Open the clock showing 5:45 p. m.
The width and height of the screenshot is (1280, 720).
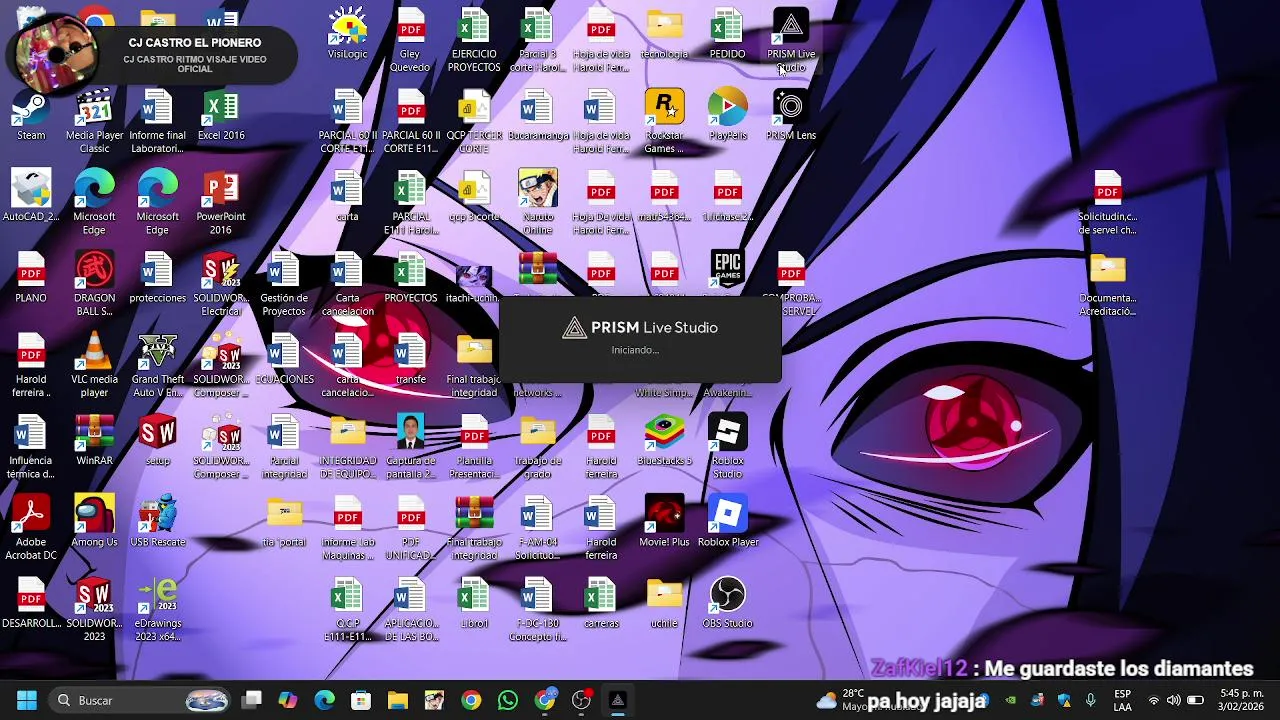1240,700
